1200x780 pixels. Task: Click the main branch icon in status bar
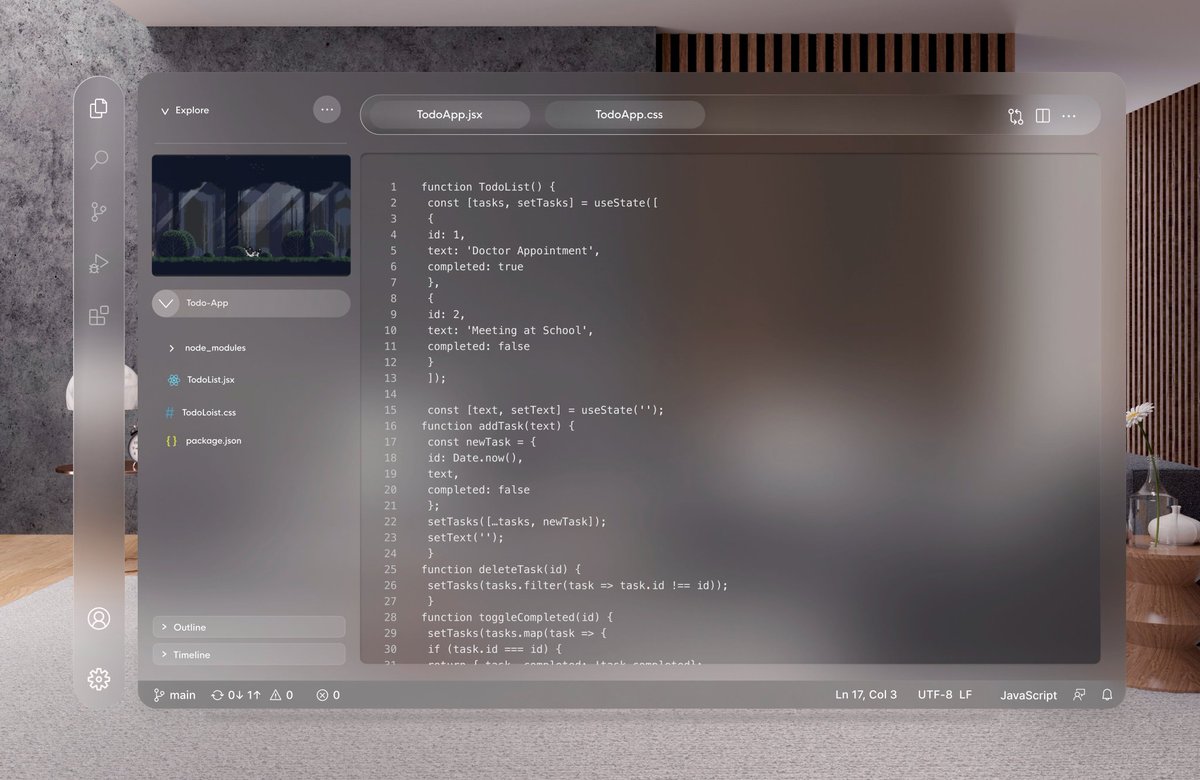(159, 695)
